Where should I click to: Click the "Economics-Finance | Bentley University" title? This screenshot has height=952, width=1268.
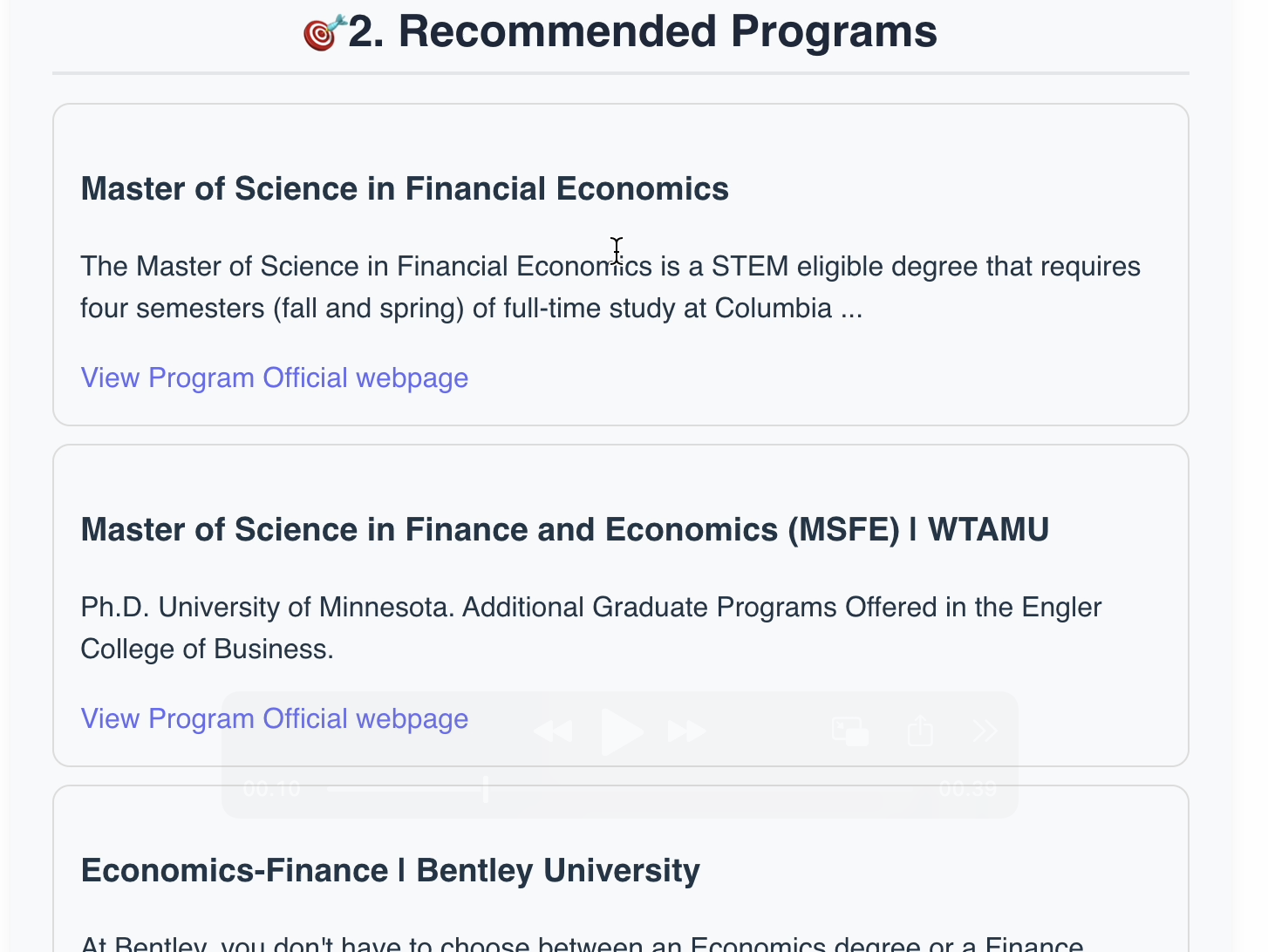390,871
